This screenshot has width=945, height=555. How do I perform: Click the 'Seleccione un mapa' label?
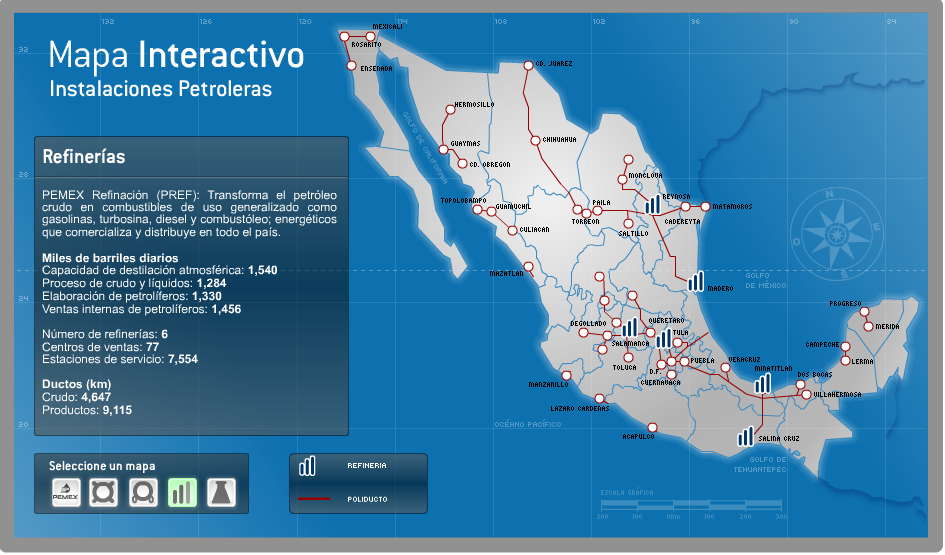pos(102,466)
